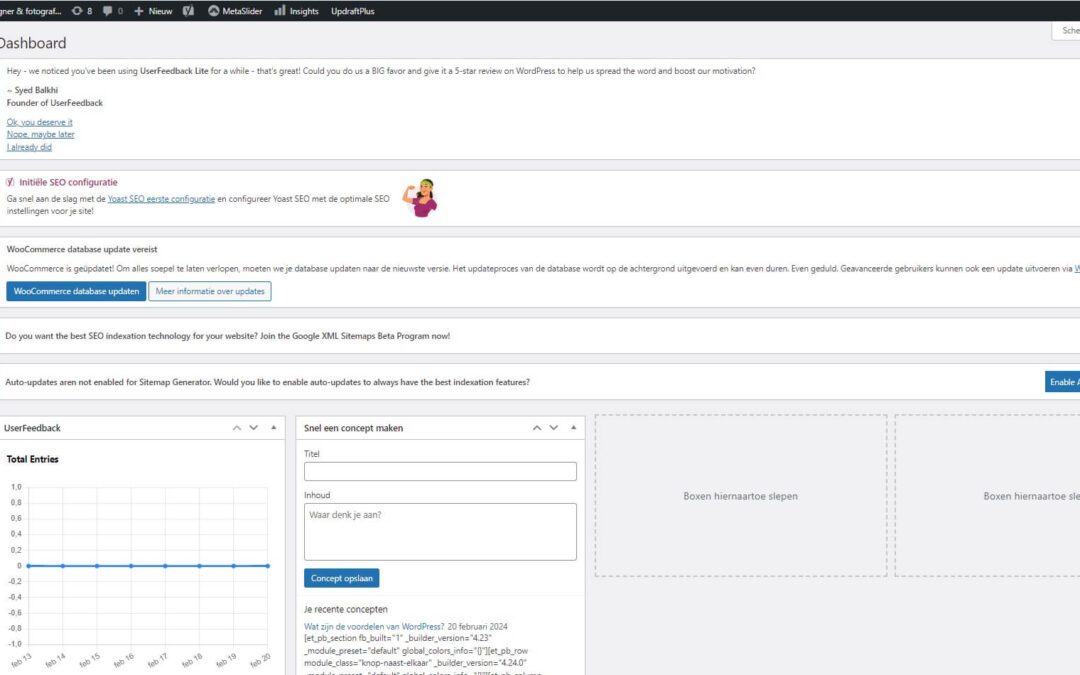Click 'WooCommerce database updaten' button
1080x675 pixels.
[x=76, y=291]
